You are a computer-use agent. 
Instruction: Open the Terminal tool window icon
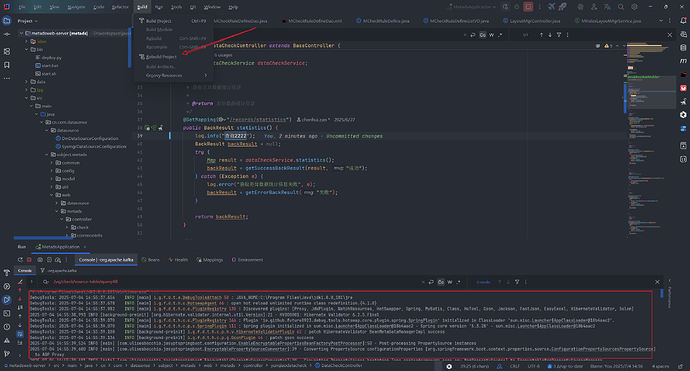point(7,313)
